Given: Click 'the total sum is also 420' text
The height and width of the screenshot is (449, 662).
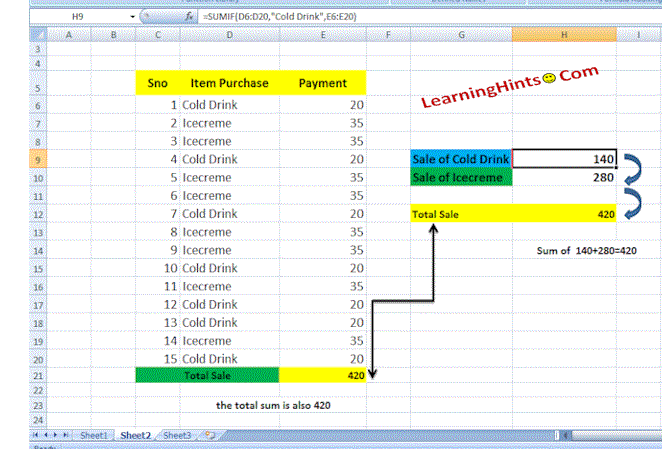Looking at the screenshot, I should 273,405.
